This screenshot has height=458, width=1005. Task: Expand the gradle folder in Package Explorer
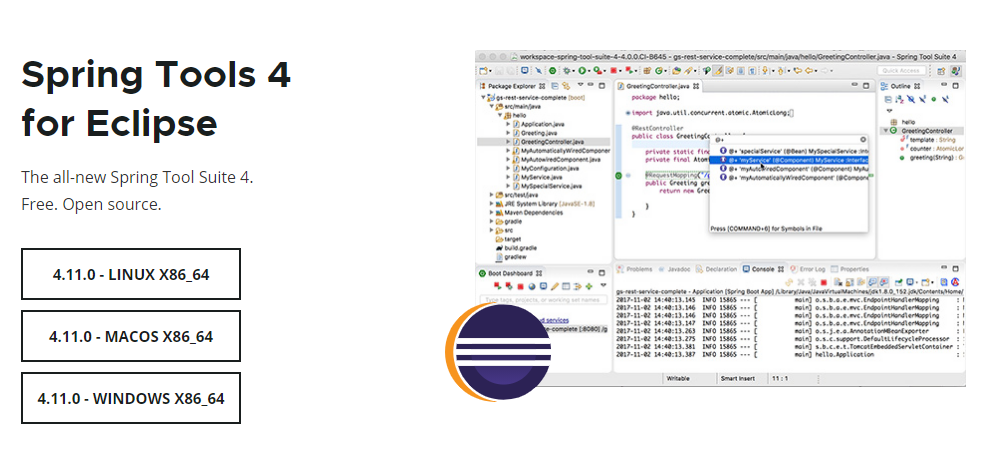492,221
